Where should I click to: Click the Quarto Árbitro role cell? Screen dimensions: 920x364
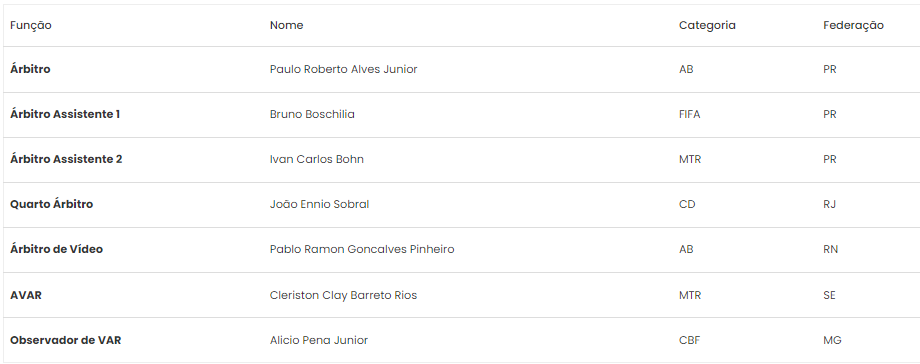coord(52,204)
